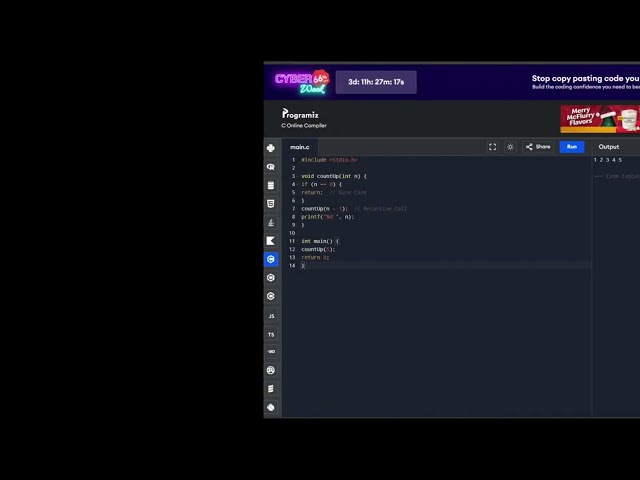Run the C program
The width and height of the screenshot is (640, 480).
click(572, 147)
